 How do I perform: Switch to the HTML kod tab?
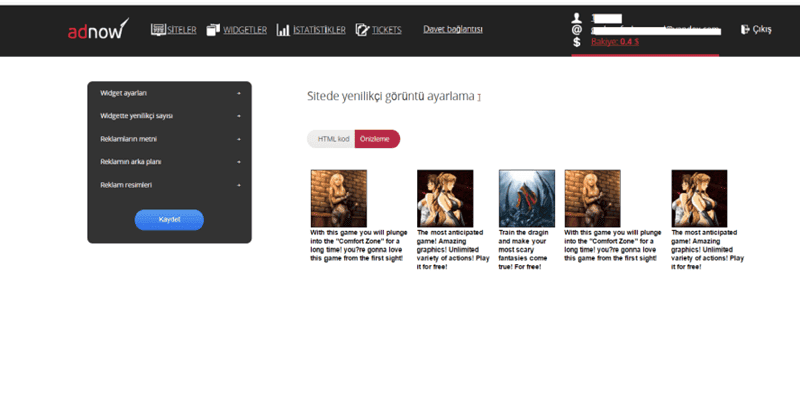[332, 139]
